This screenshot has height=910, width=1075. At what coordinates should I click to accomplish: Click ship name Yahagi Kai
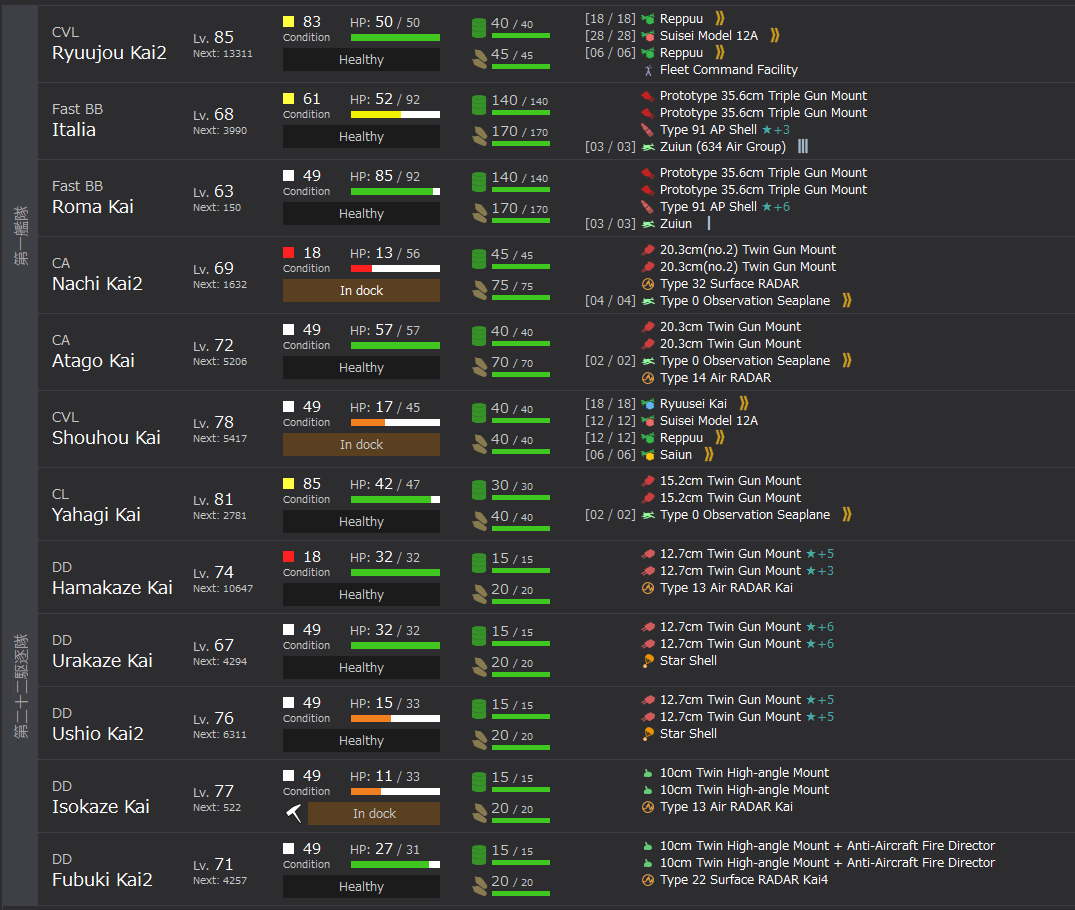[x=96, y=514]
